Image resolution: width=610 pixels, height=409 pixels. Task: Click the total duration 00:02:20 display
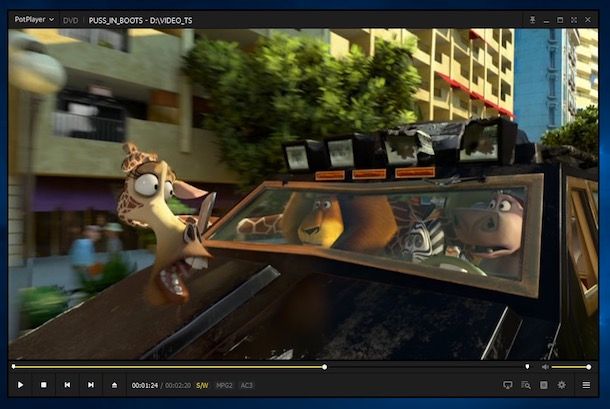(x=178, y=385)
